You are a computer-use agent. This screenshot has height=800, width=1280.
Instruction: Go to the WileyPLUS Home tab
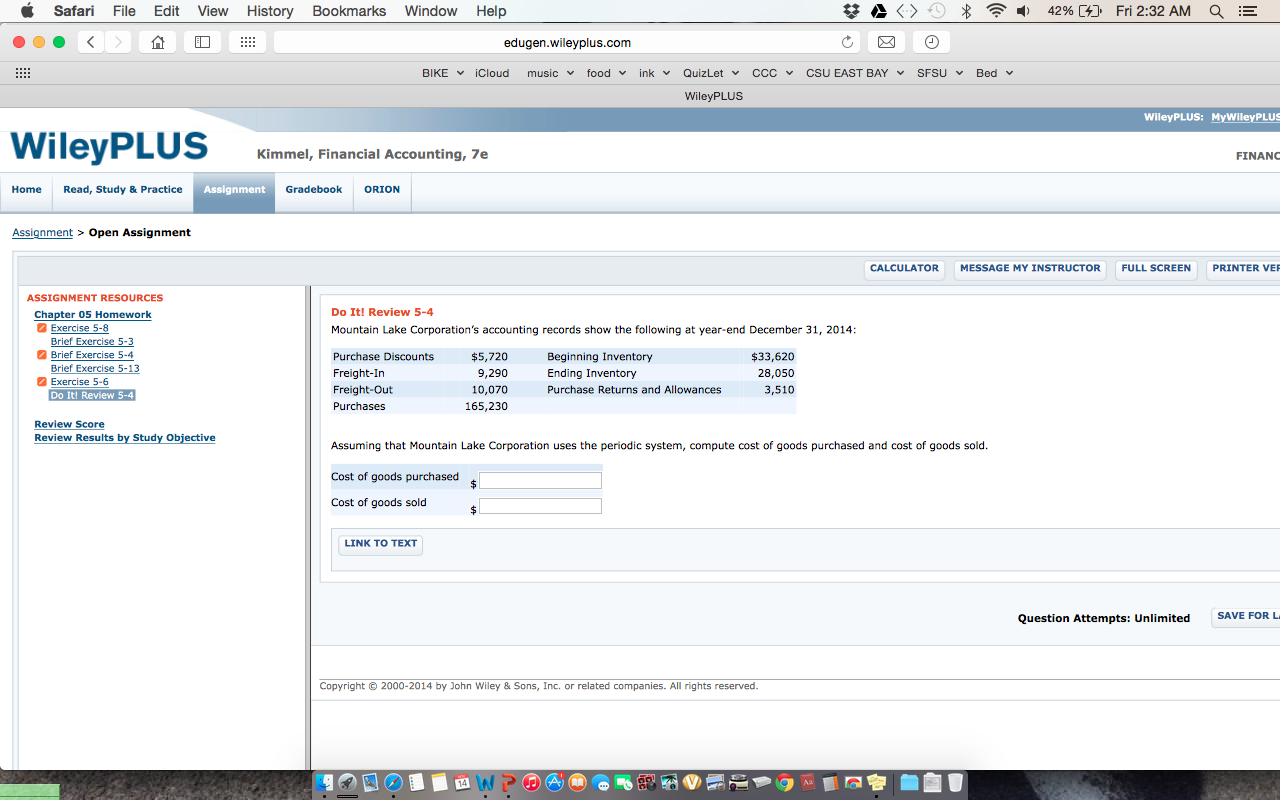[x=27, y=190]
